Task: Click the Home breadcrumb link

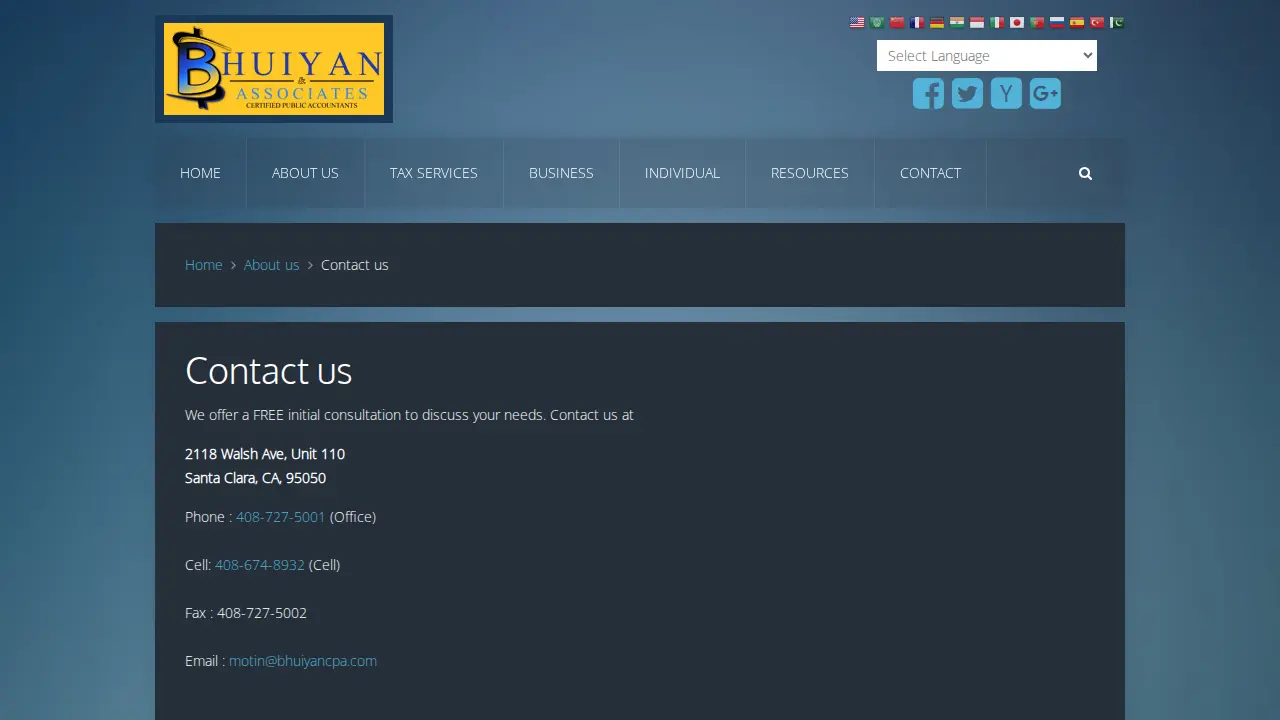Action: click(x=204, y=265)
